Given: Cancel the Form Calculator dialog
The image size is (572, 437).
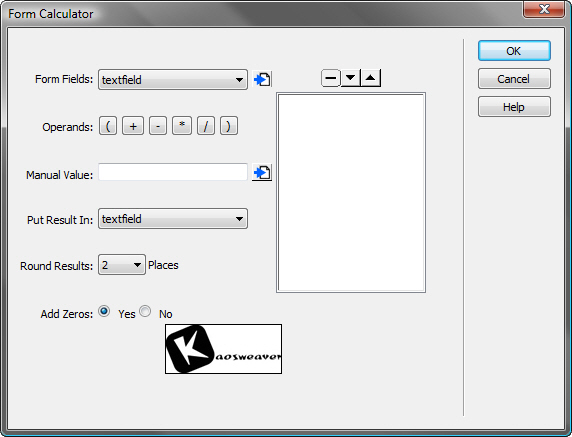Looking at the screenshot, I should pos(514,79).
